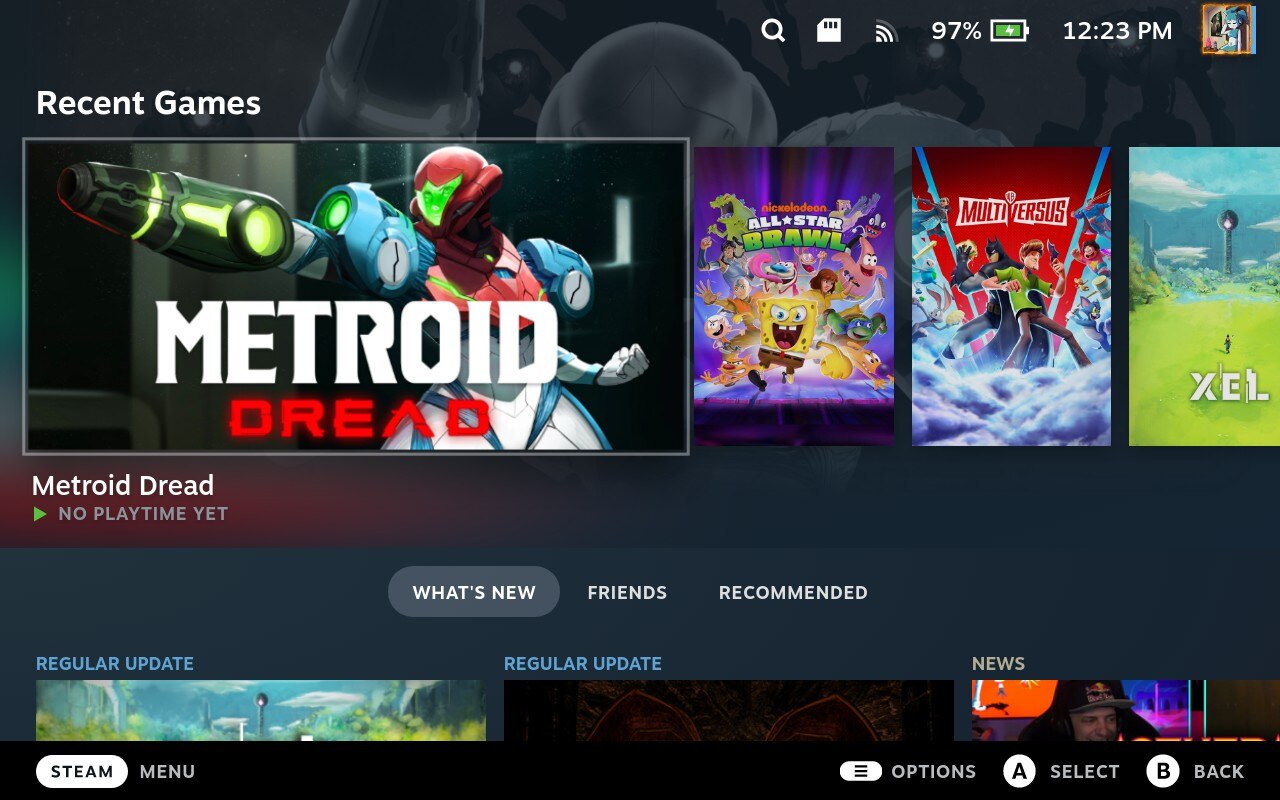Screen dimensions: 1280x800
Task: Select the XEL game cover
Action: 1204,296
